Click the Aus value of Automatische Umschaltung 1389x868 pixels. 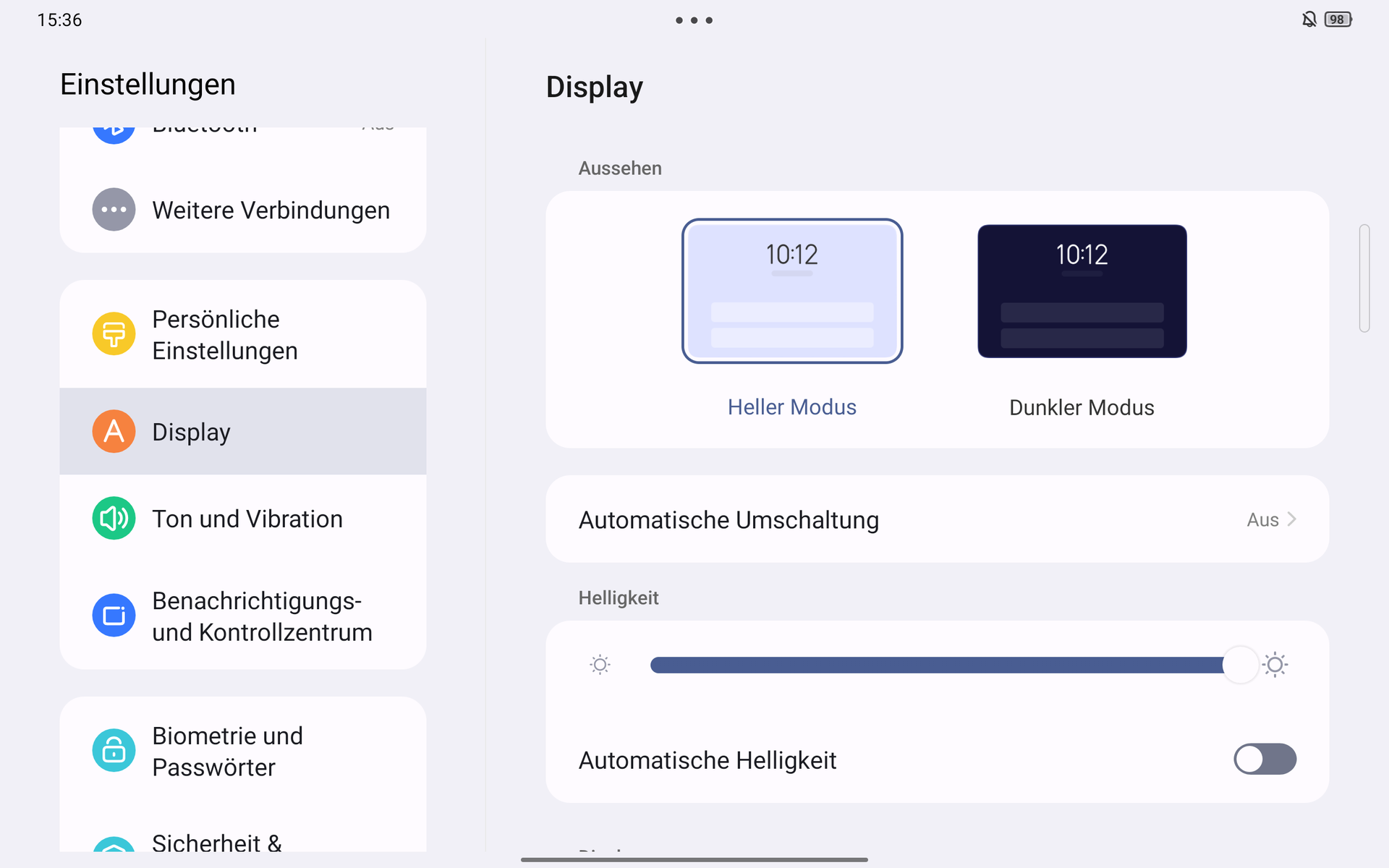(1262, 519)
